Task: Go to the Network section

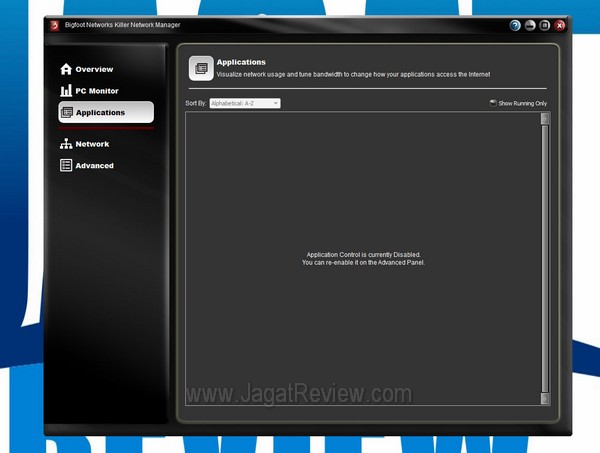Action: 85,144
